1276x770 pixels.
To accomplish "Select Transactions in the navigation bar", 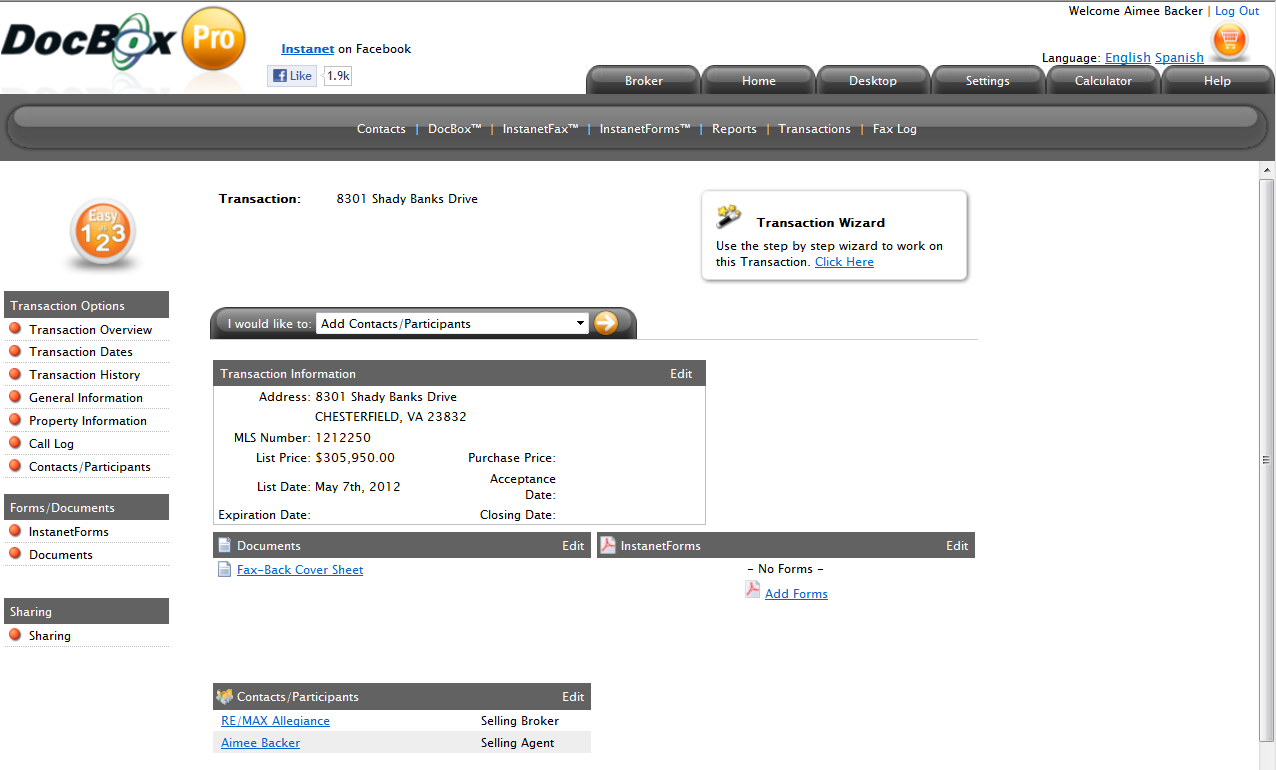I will pos(814,129).
